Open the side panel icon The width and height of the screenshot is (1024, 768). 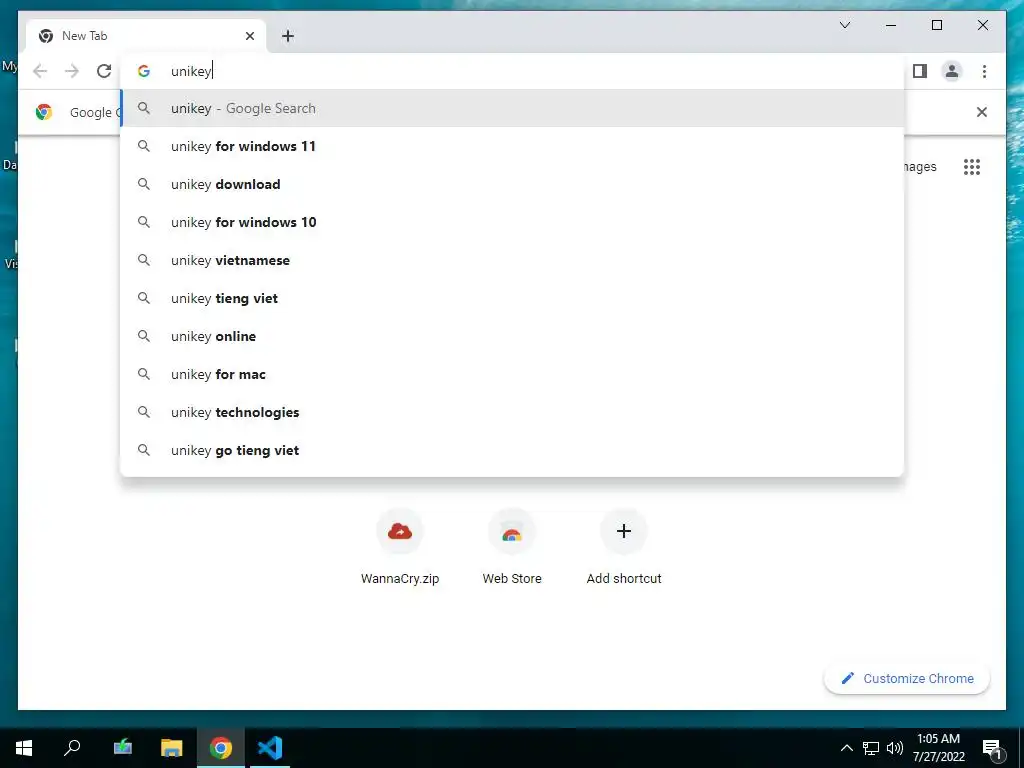pyautogui.click(x=920, y=71)
